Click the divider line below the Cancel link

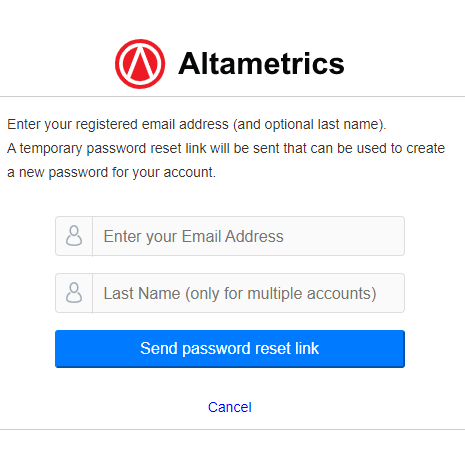pyautogui.click(x=232, y=429)
